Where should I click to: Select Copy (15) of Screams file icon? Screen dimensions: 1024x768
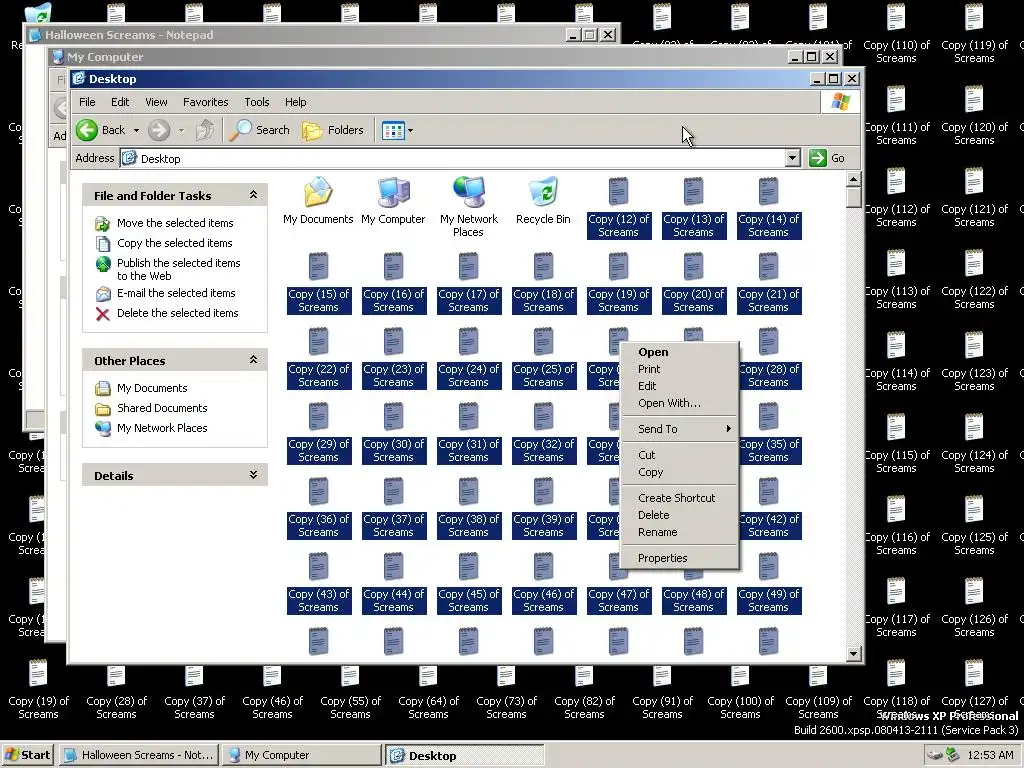[x=318, y=267]
